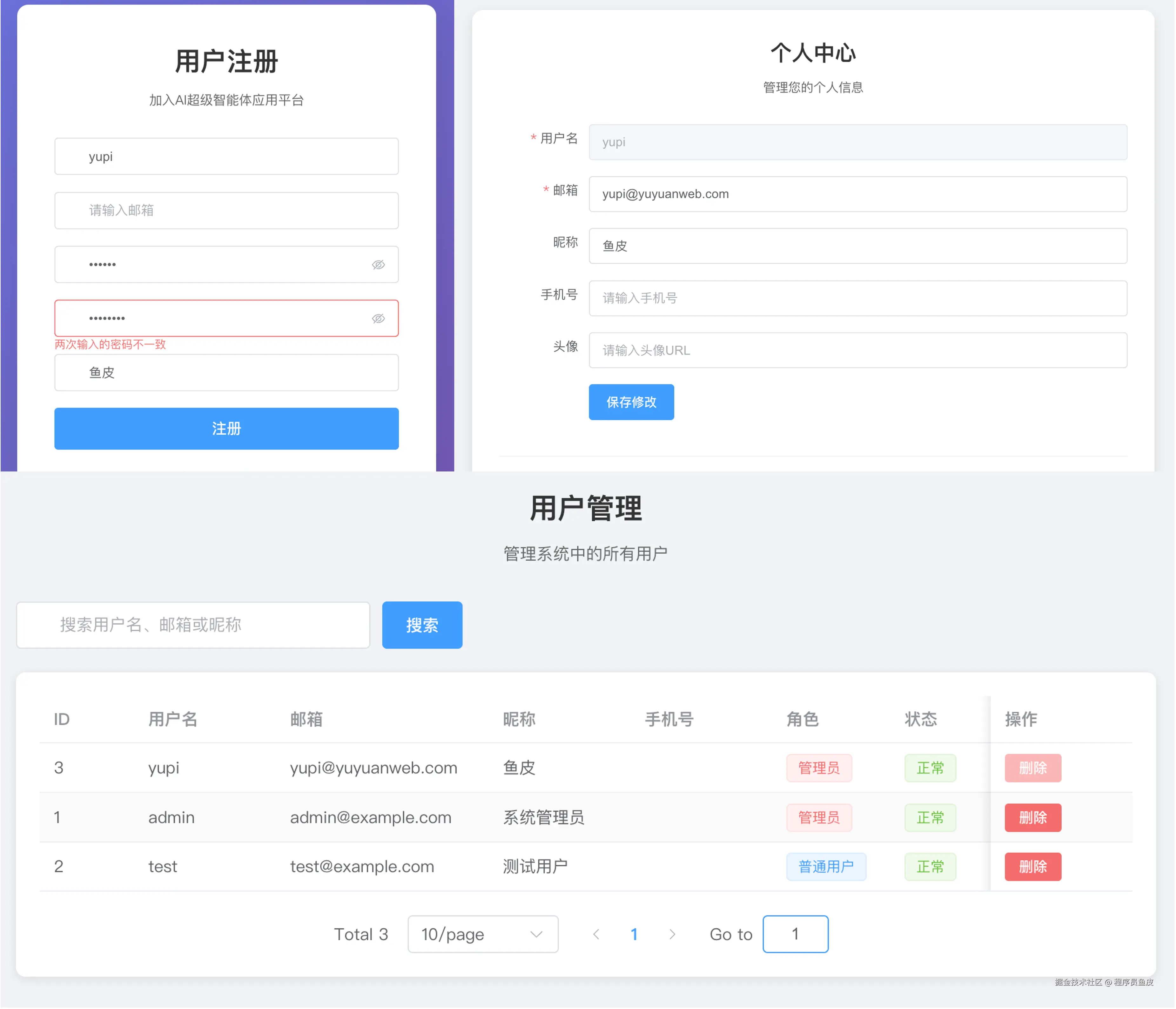Screen dimensions: 1176x1009
Task: Click the 昵称 field containing 鱼皮 in profile
Action: [857, 246]
